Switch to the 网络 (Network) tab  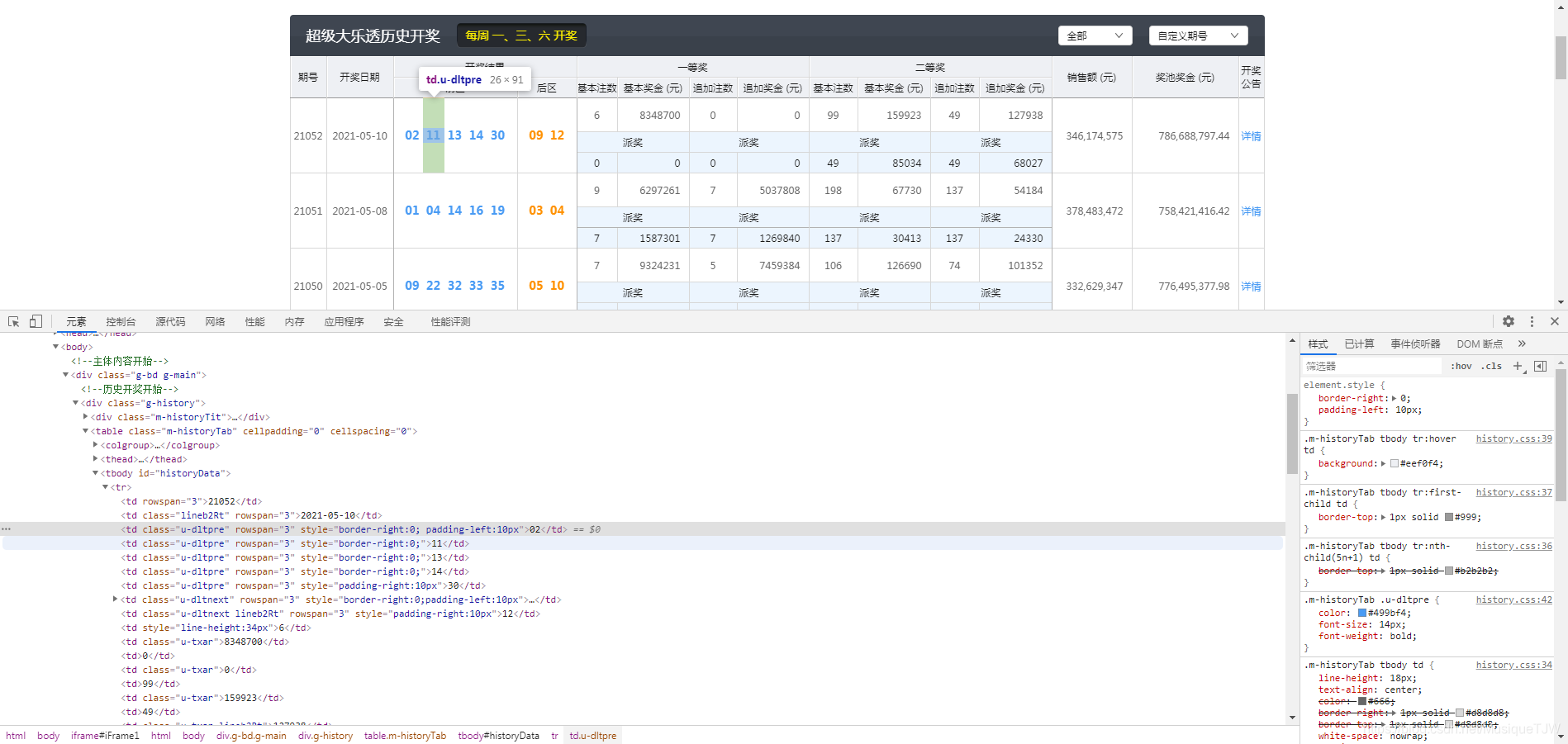point(215,321)
